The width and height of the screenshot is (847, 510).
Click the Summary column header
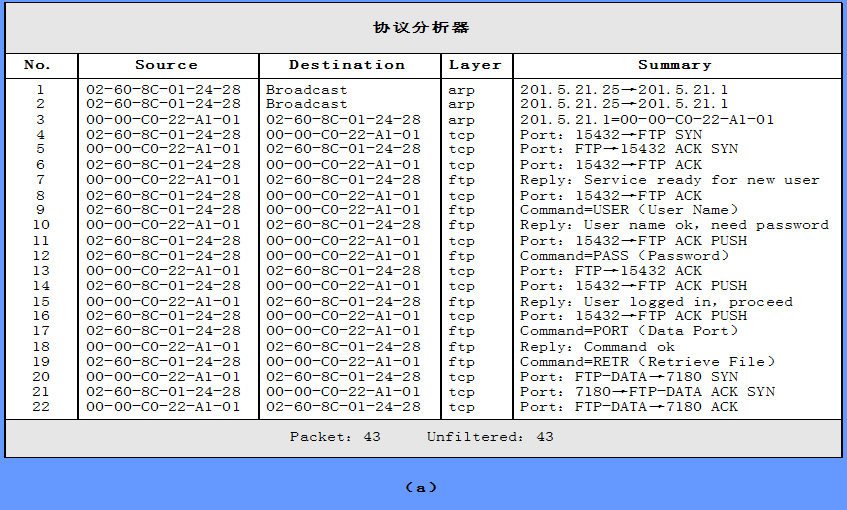[x=675, y=65]
